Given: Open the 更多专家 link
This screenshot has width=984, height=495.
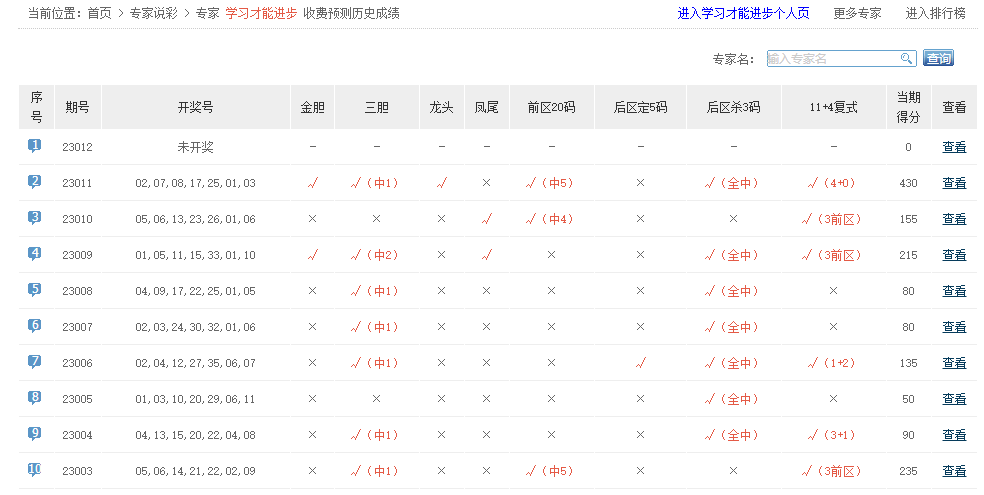Looking at the screenshot, I should click(857, 13).
